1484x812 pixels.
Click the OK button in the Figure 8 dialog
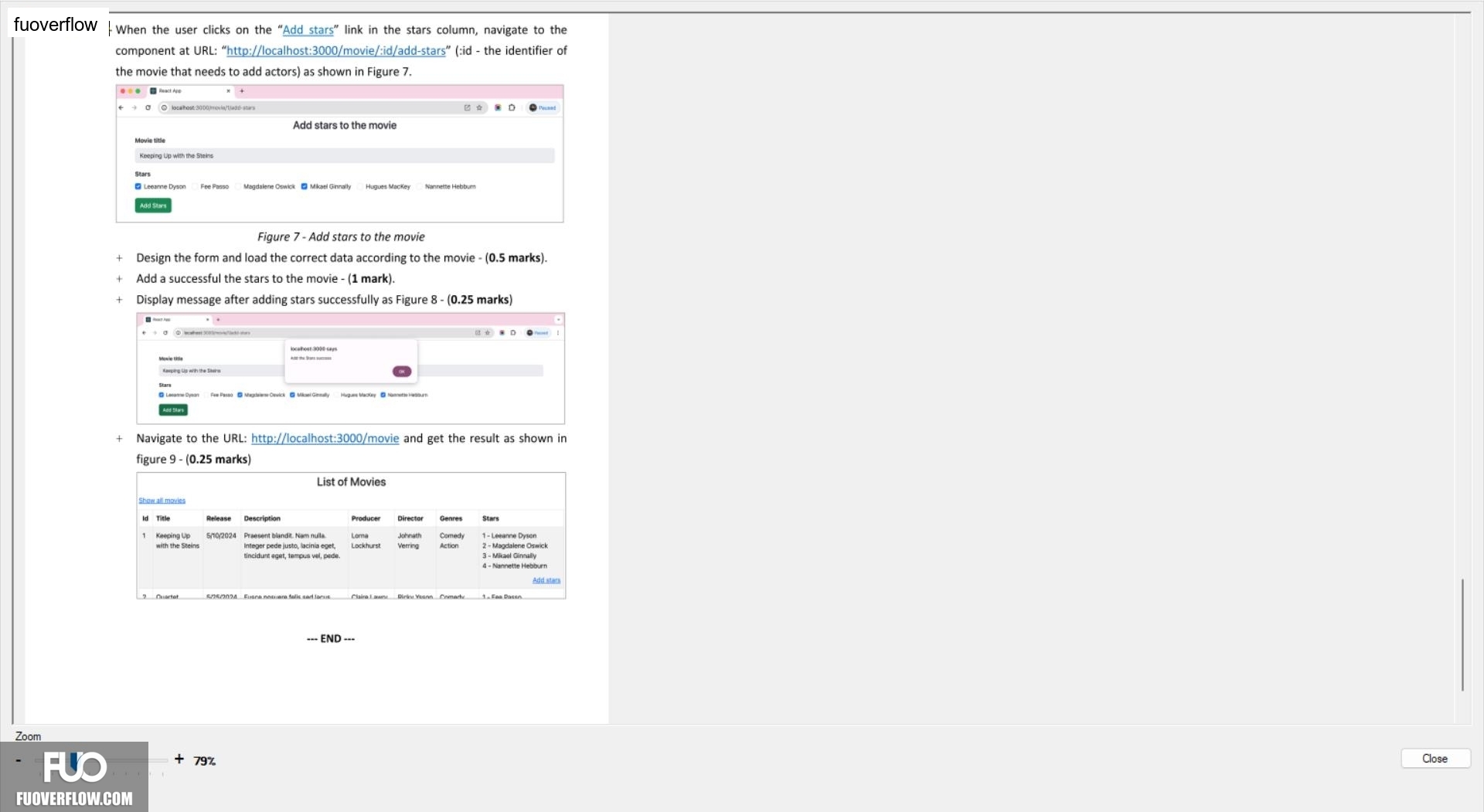[x=402, y=372]
